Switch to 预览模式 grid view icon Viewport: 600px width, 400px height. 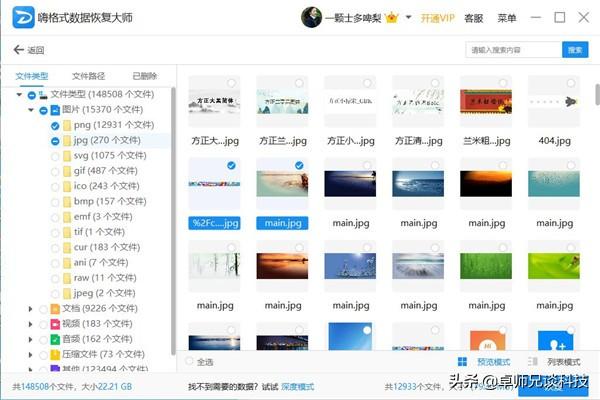click(x=462, y=361)
